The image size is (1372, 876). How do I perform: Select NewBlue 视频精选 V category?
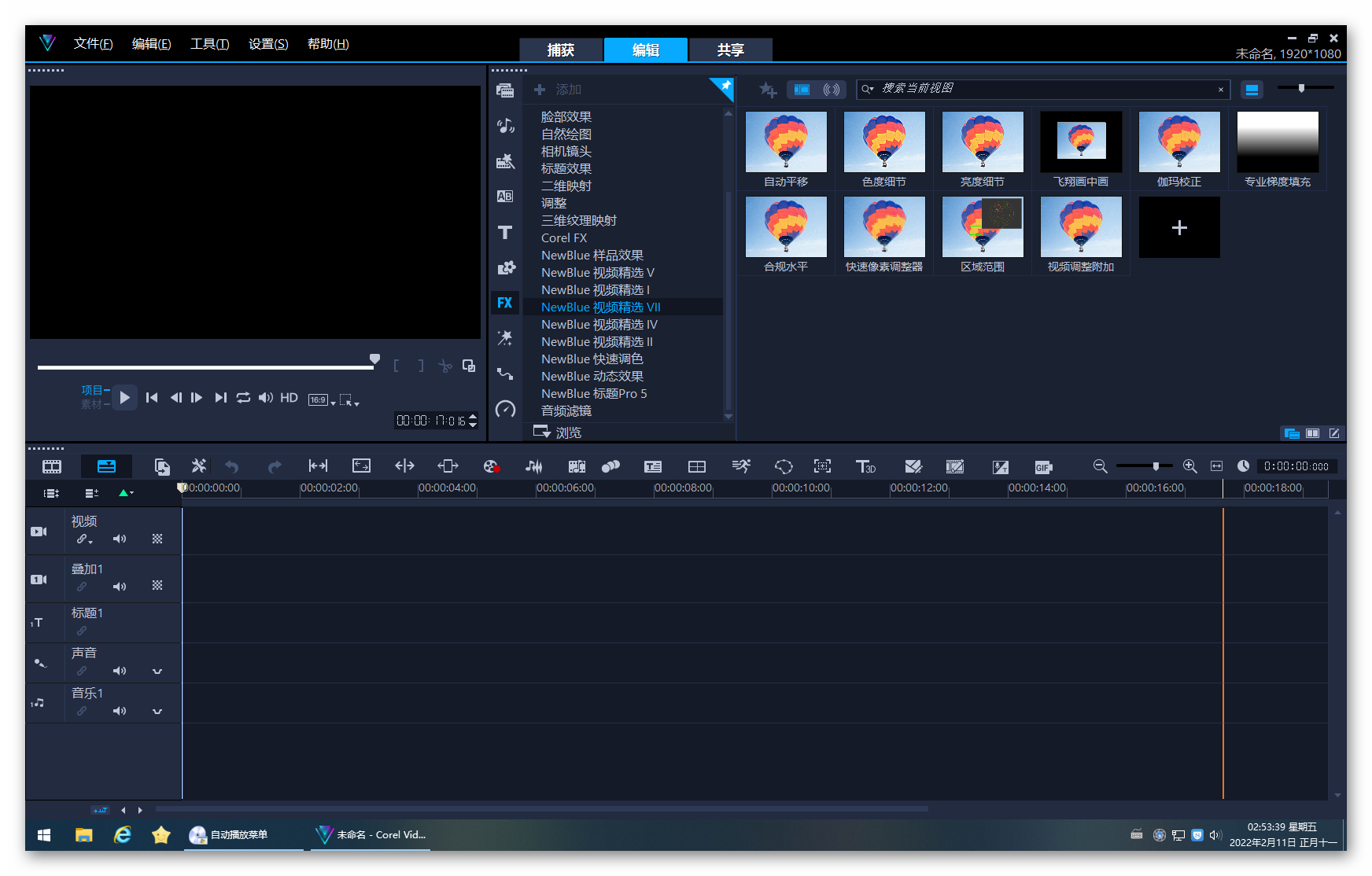click(598, 273)
